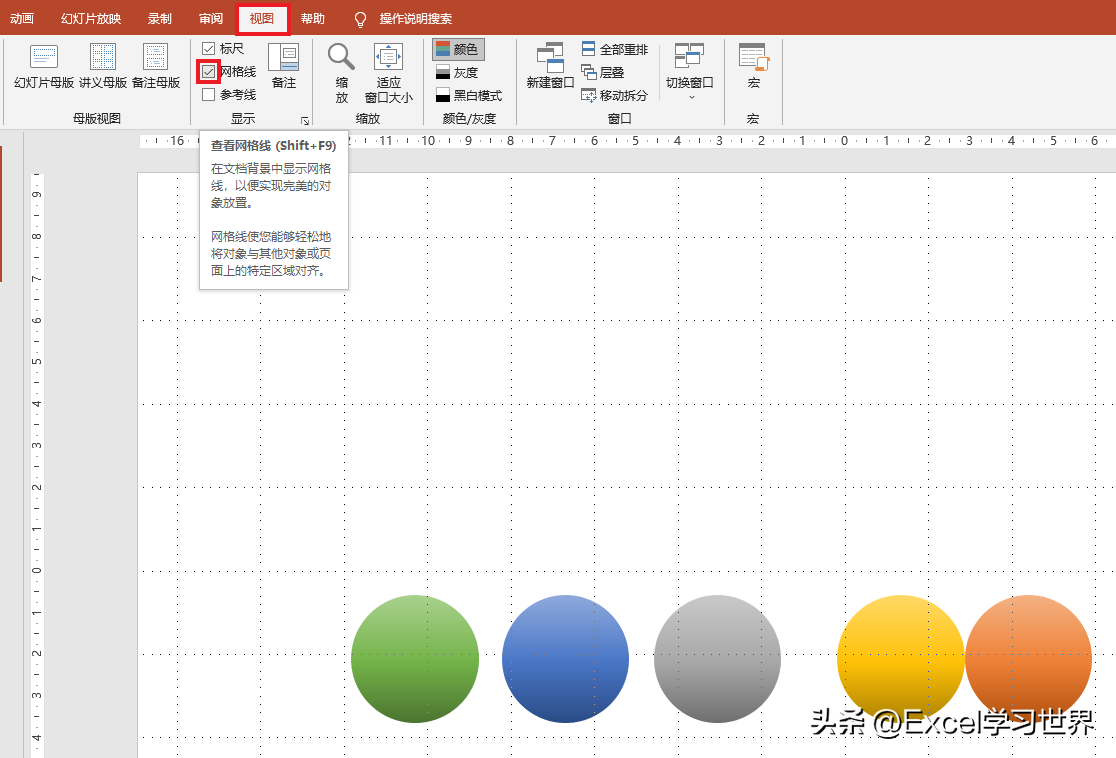The width and height of the screenshot is (1116, 758).
Task: Click Fit to Window (适应窗口大小) icon
Action: click(388, 72)
